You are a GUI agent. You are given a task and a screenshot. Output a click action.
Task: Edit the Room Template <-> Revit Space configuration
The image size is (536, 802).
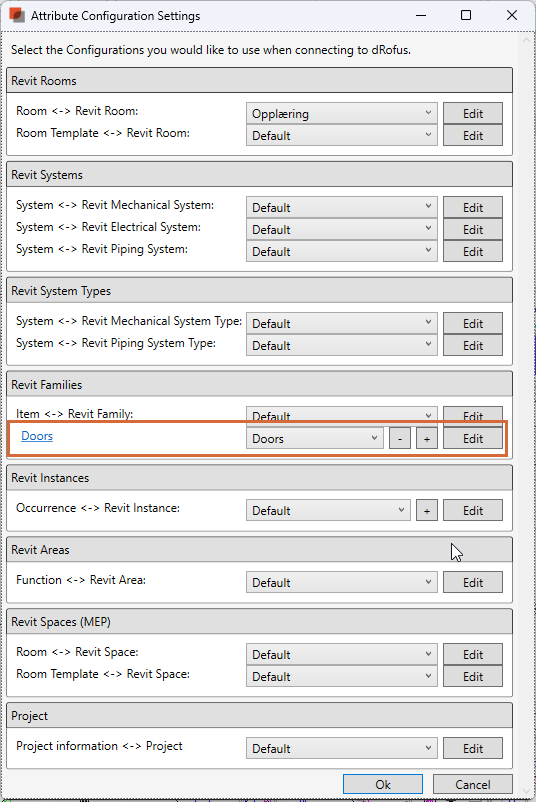(473, 677)
